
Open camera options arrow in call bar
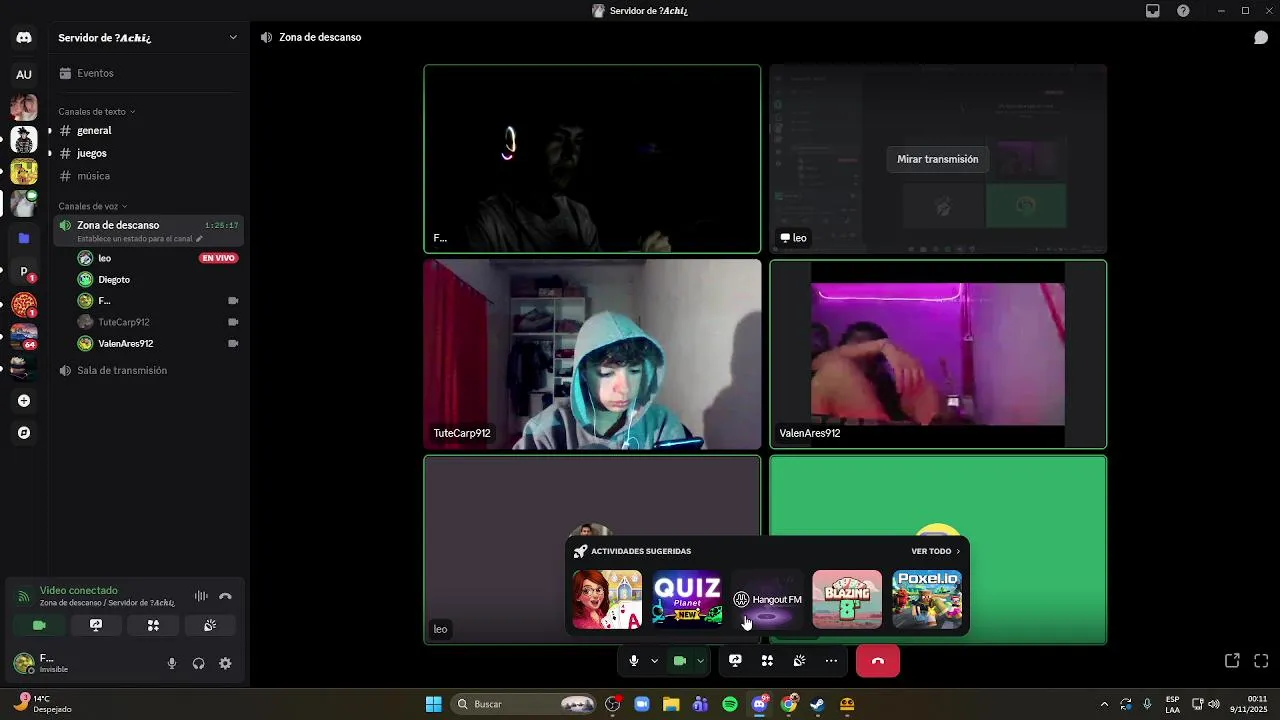click(x=700, y=661)
